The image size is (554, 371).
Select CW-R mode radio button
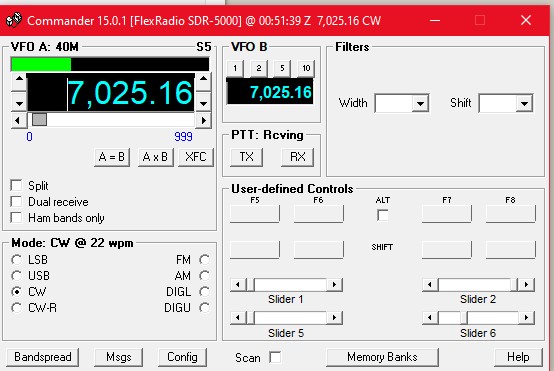click(x=16, y=308)
